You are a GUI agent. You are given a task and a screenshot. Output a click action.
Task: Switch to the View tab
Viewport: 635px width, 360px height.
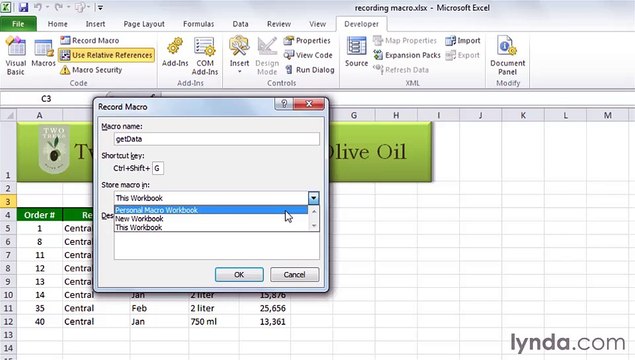pyautogui.click(x=318, y=24)
